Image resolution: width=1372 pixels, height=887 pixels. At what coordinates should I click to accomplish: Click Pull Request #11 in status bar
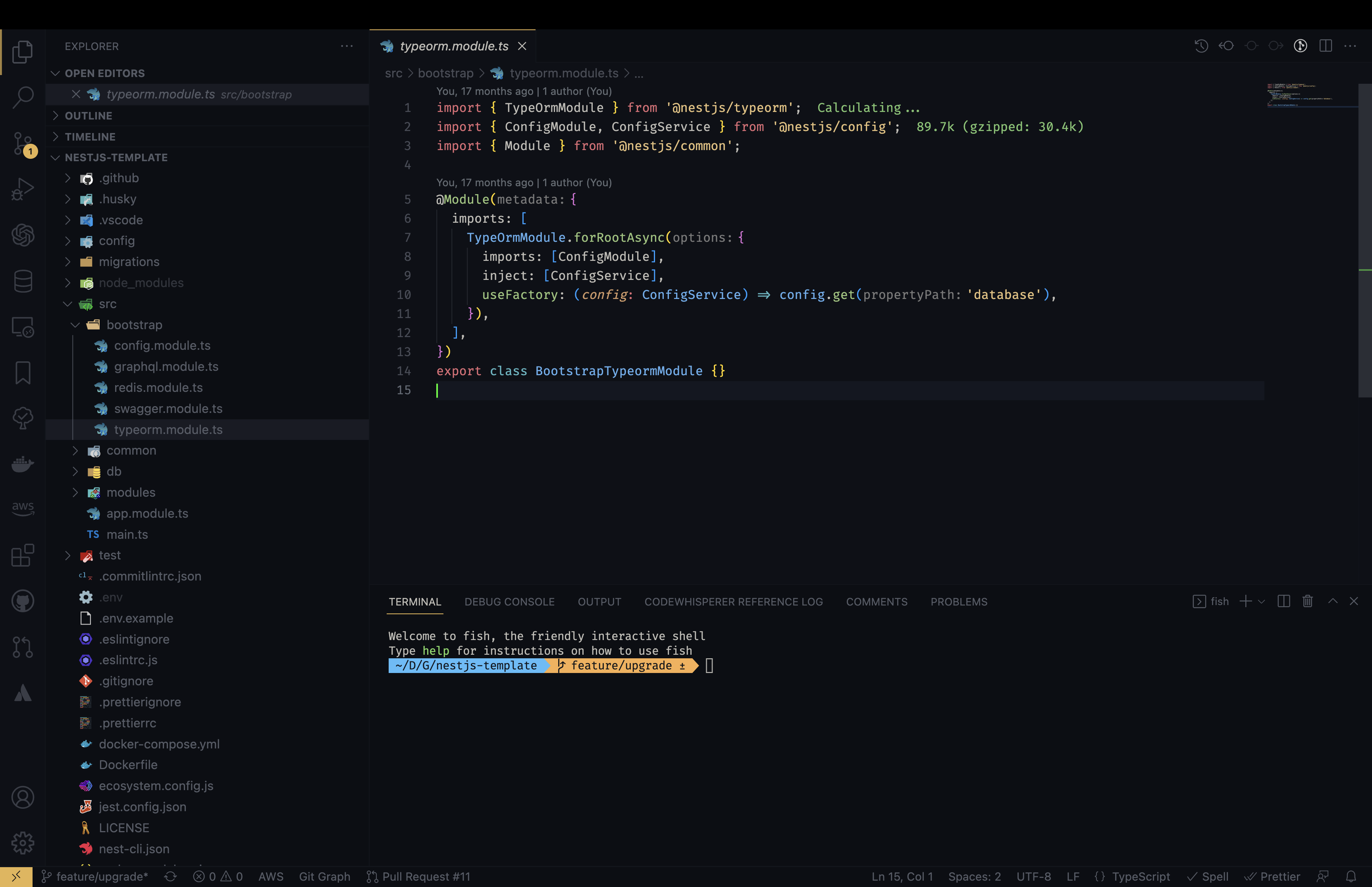(x=418, y=877)
